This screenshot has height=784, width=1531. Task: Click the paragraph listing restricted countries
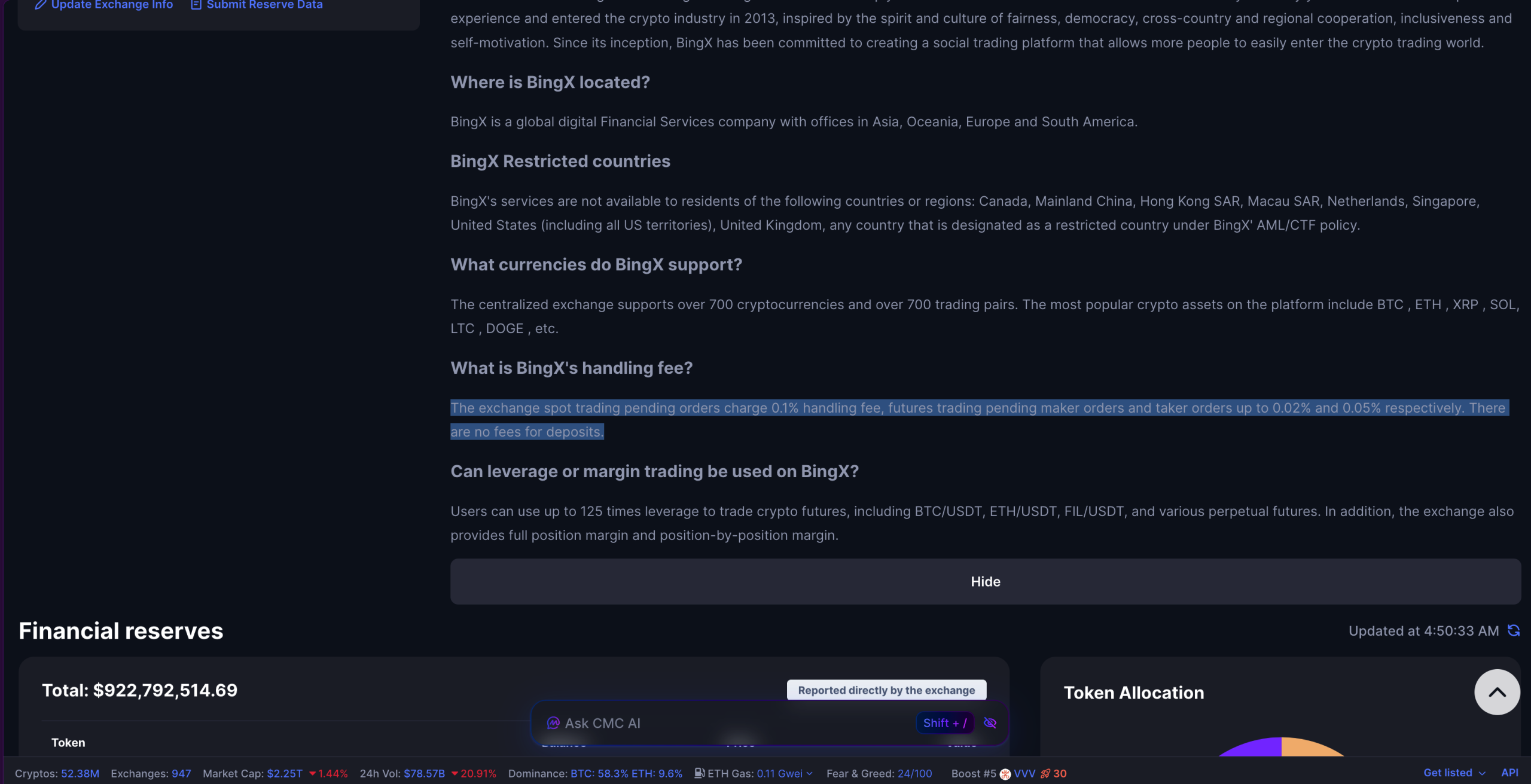(x=965, y=213)
